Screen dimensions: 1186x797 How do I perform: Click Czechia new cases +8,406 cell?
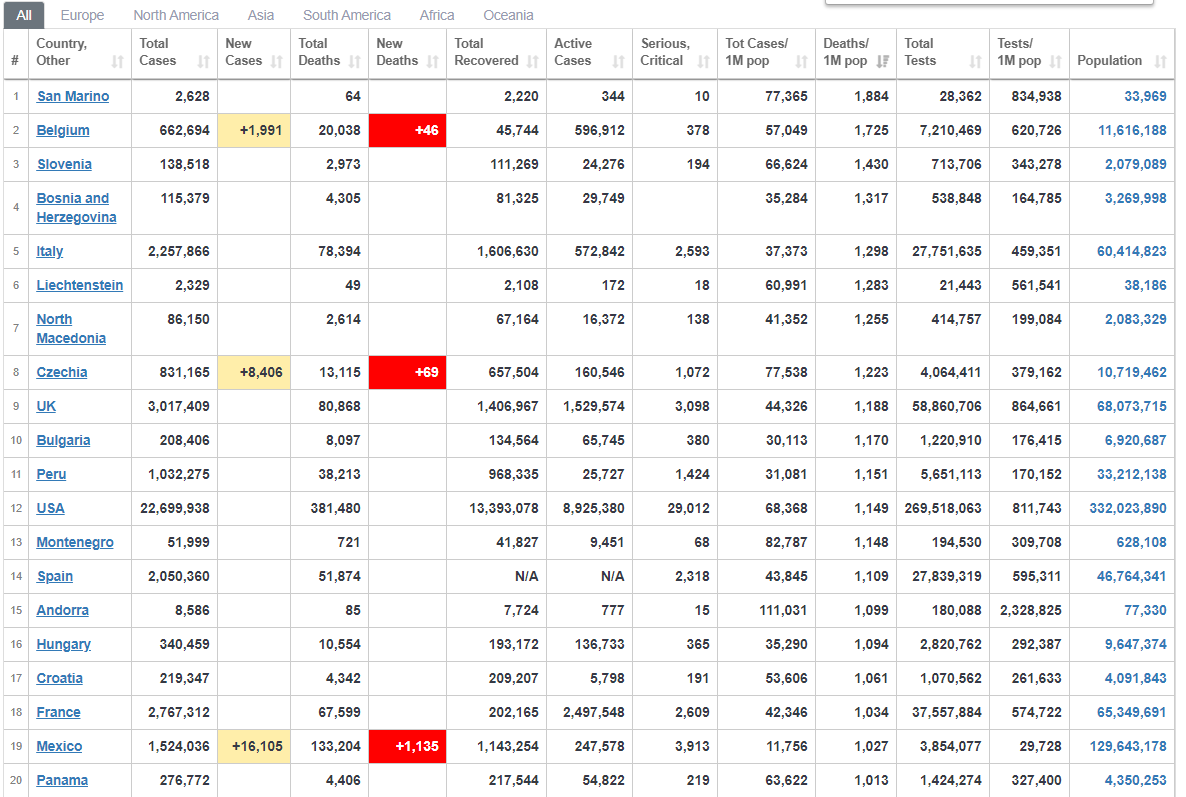point(254,372)
